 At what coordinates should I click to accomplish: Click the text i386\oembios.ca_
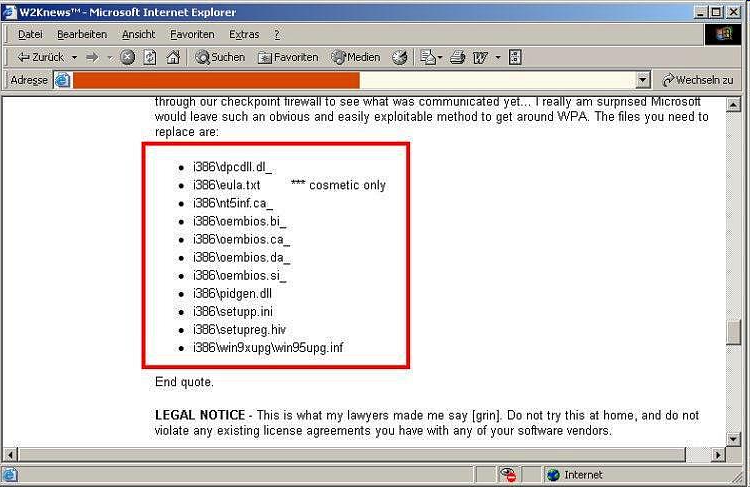(x=241, y=240)
